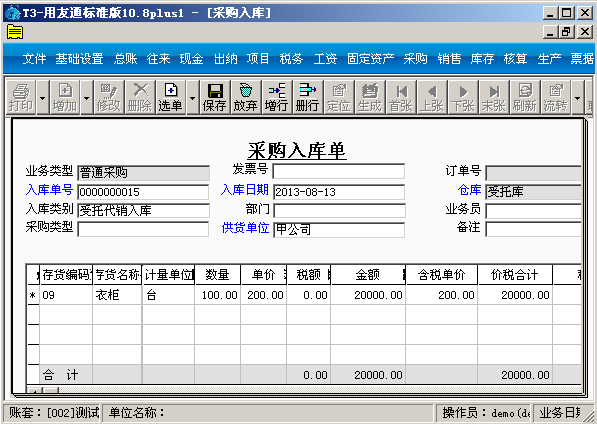
Task: Open the 基础设置 menu
Action: [x=79, y=59]
